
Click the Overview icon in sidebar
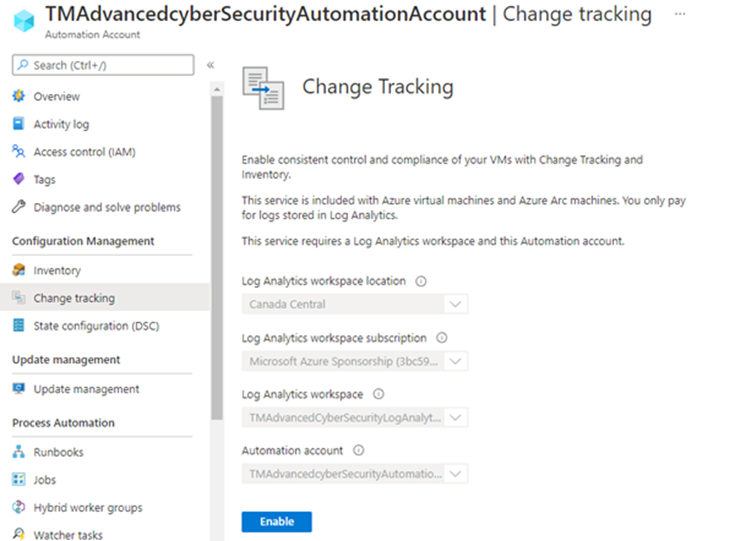click(18, 97)
